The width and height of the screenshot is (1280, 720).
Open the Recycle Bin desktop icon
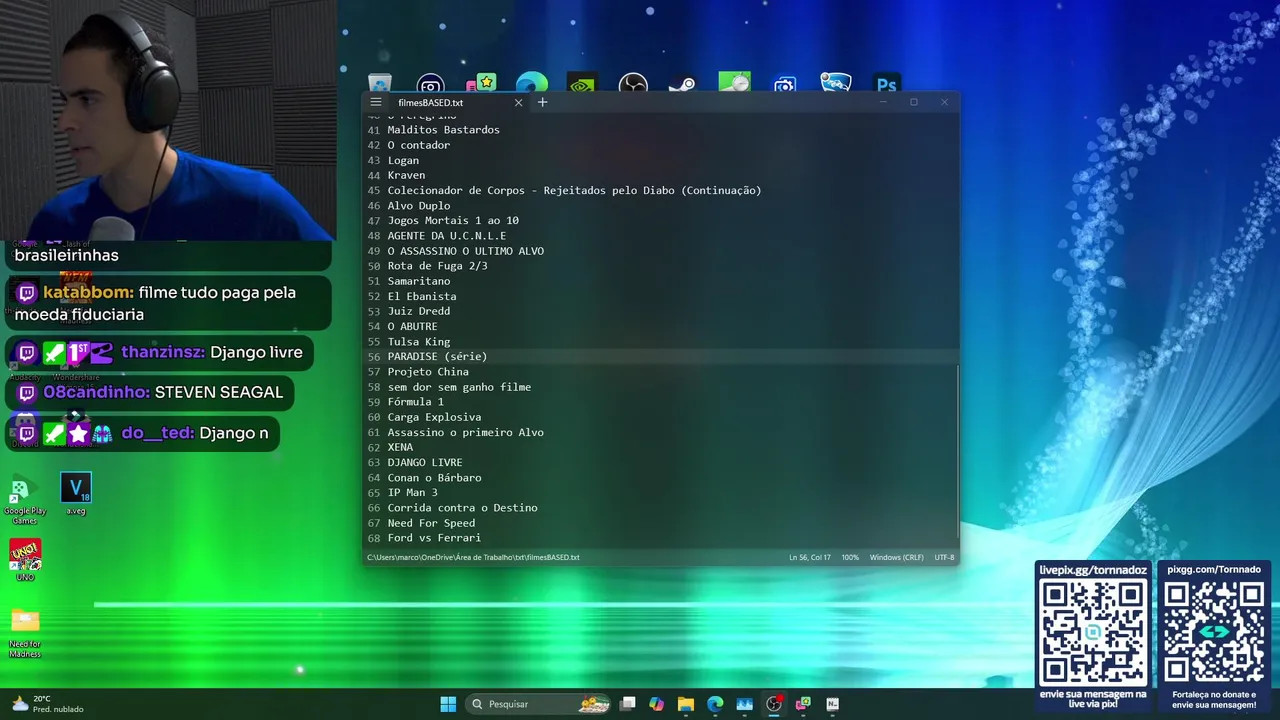pos(380,84)
